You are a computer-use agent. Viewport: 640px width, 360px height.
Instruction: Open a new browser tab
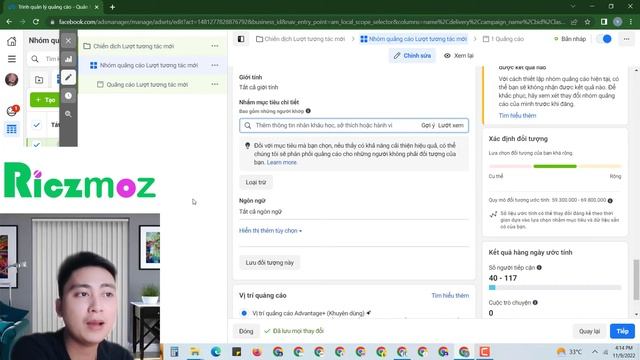(112, 7)
